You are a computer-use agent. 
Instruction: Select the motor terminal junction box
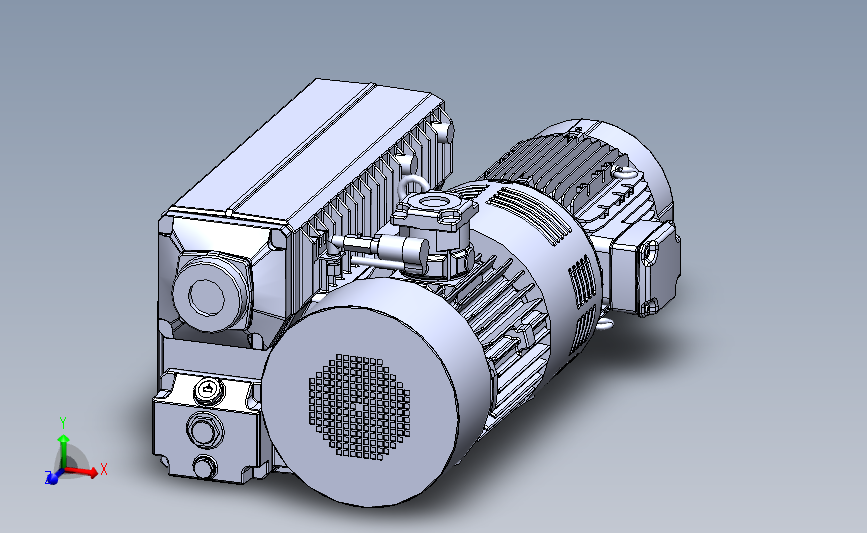(645, 267)
